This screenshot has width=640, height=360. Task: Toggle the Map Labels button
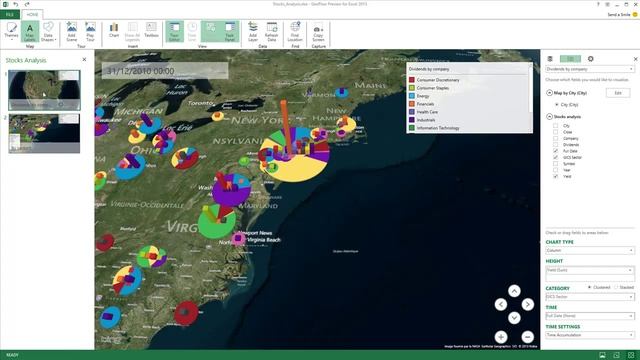tap(29, 31)
